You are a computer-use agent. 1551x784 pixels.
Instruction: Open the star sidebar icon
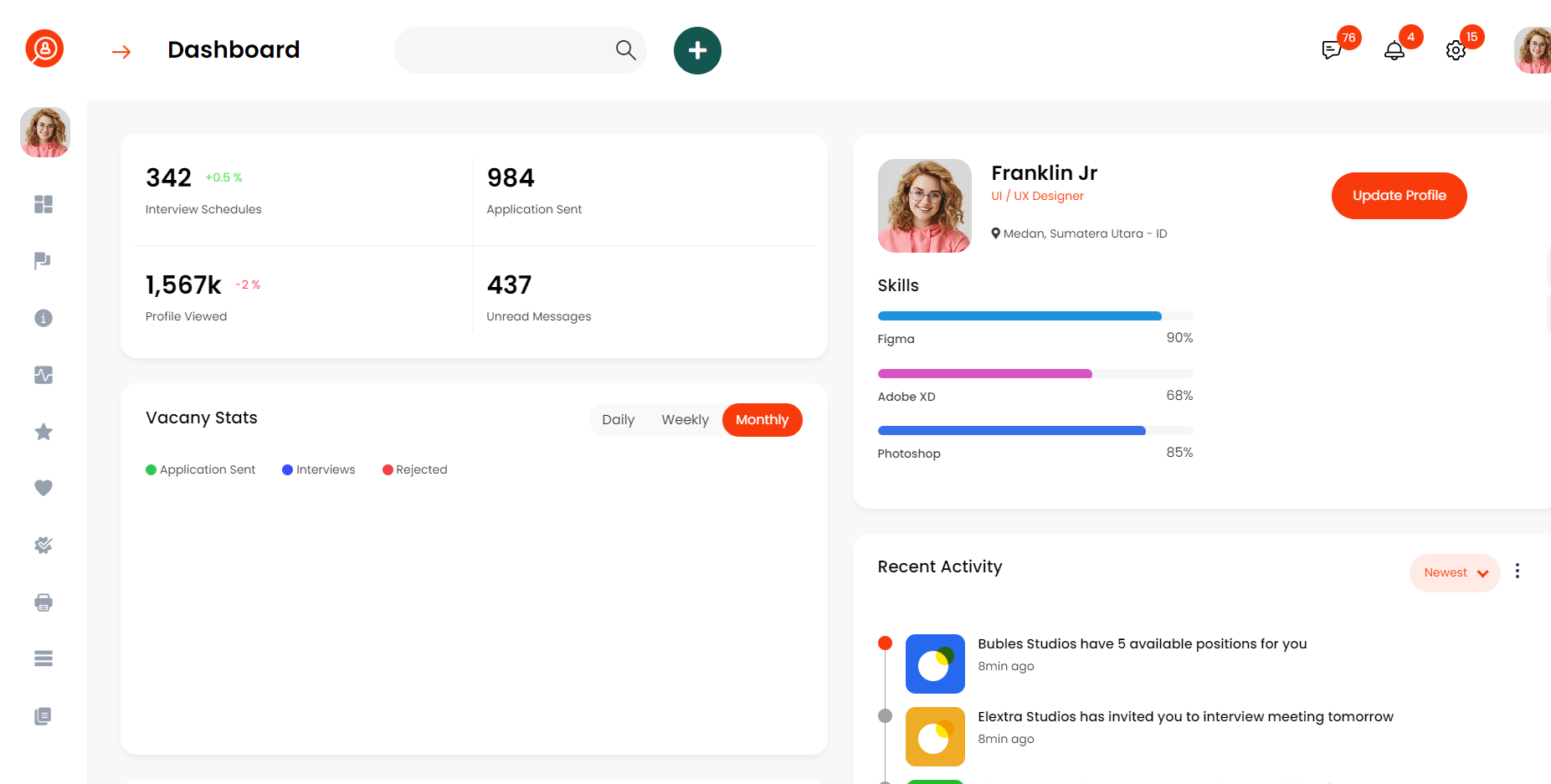click(x=44, y=432)
